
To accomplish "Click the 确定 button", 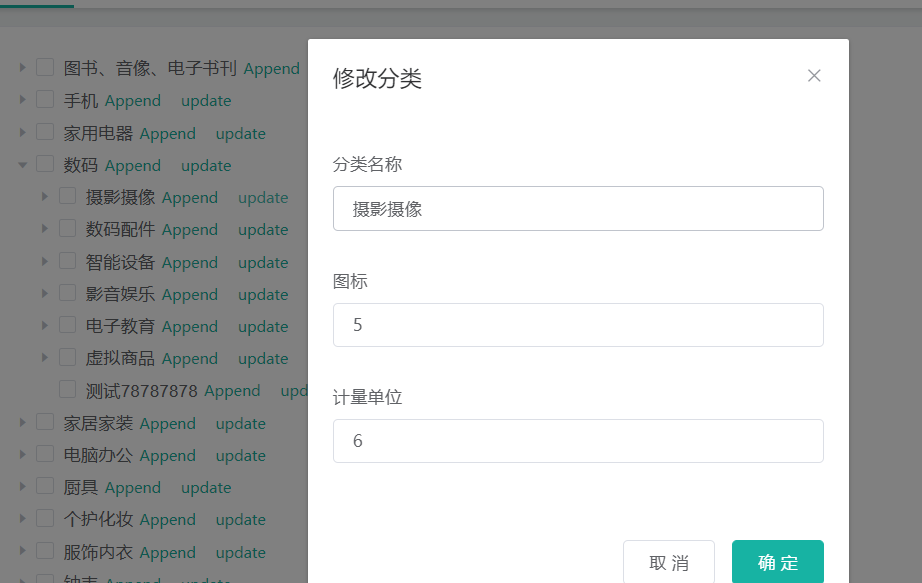I will (x=777, y=562).
